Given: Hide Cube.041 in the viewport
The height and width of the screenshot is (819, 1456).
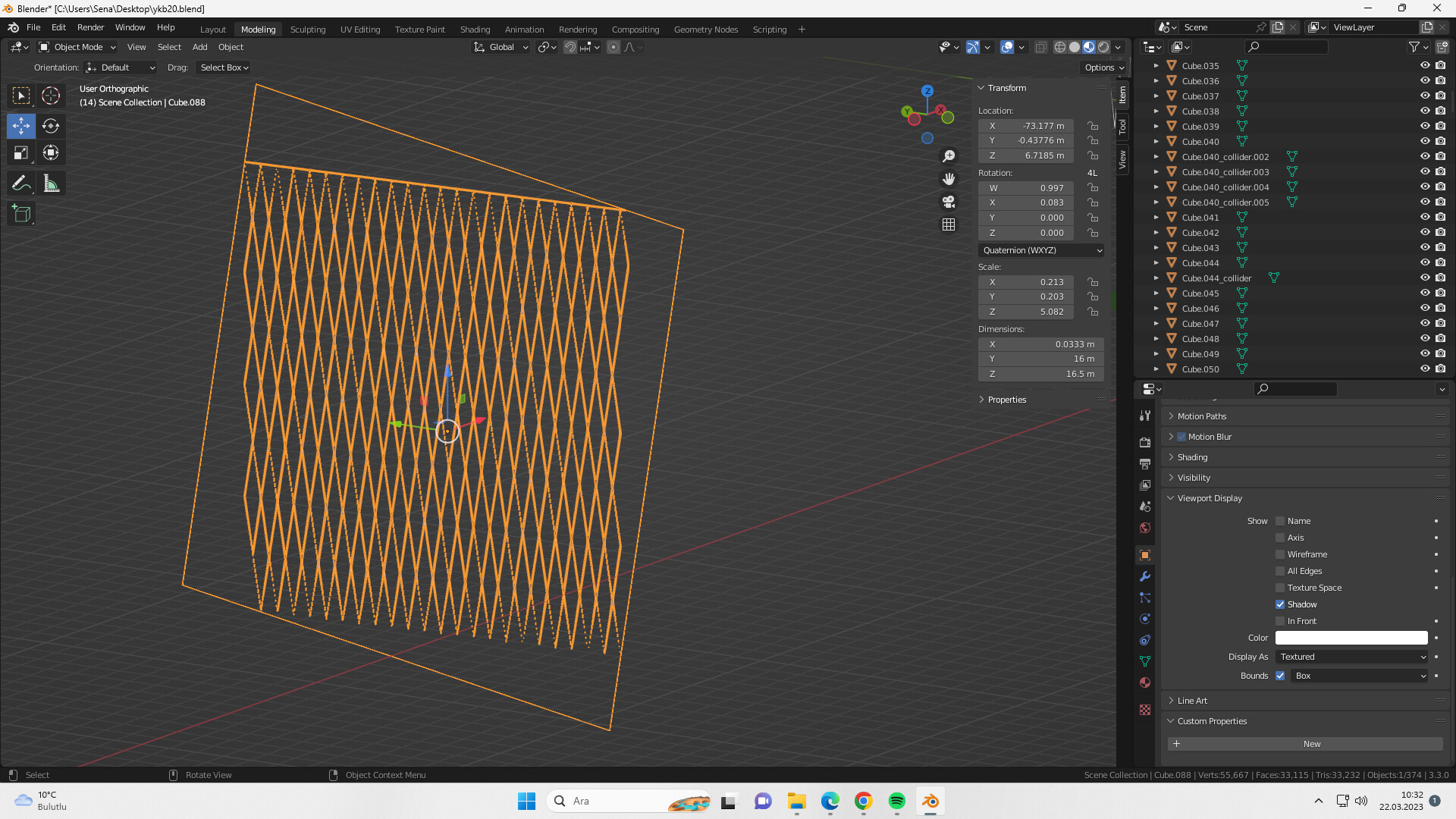Looking at the screenshot, I should click(x=1424, y=218).
